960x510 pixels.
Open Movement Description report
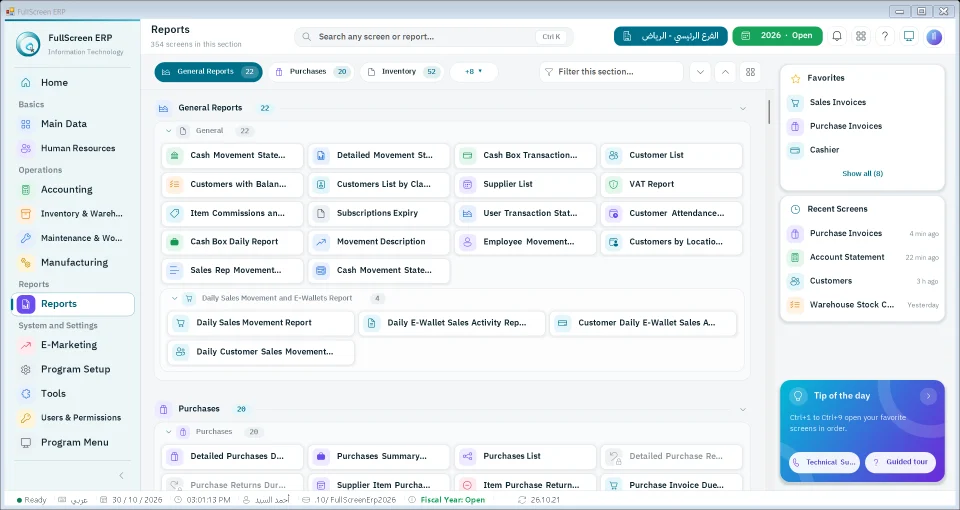[379, 242]
